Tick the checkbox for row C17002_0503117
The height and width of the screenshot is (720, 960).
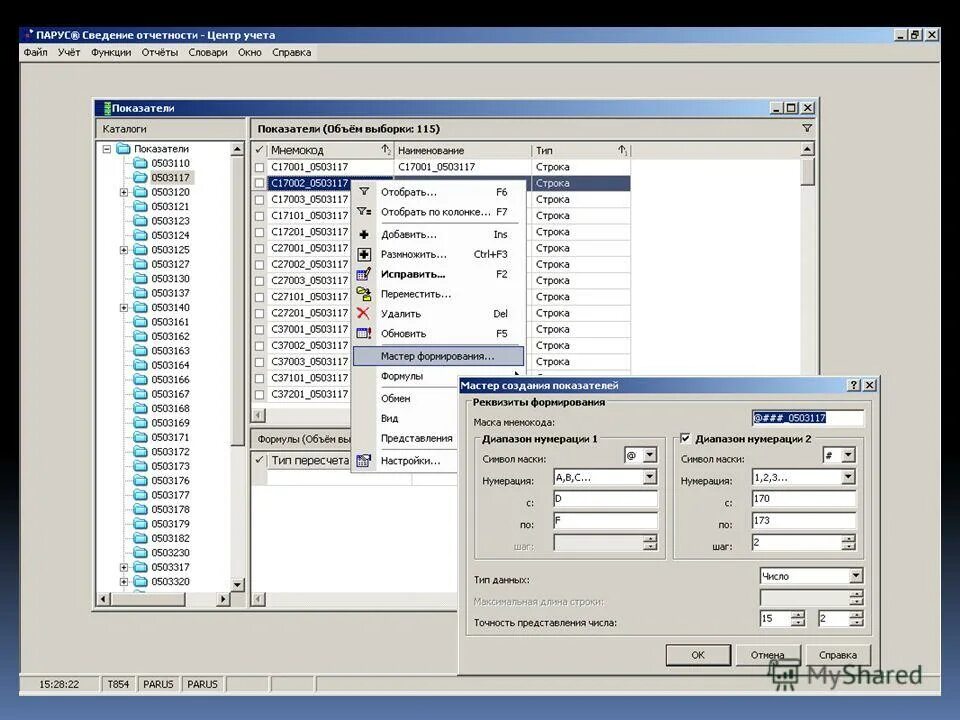(260, 183)
